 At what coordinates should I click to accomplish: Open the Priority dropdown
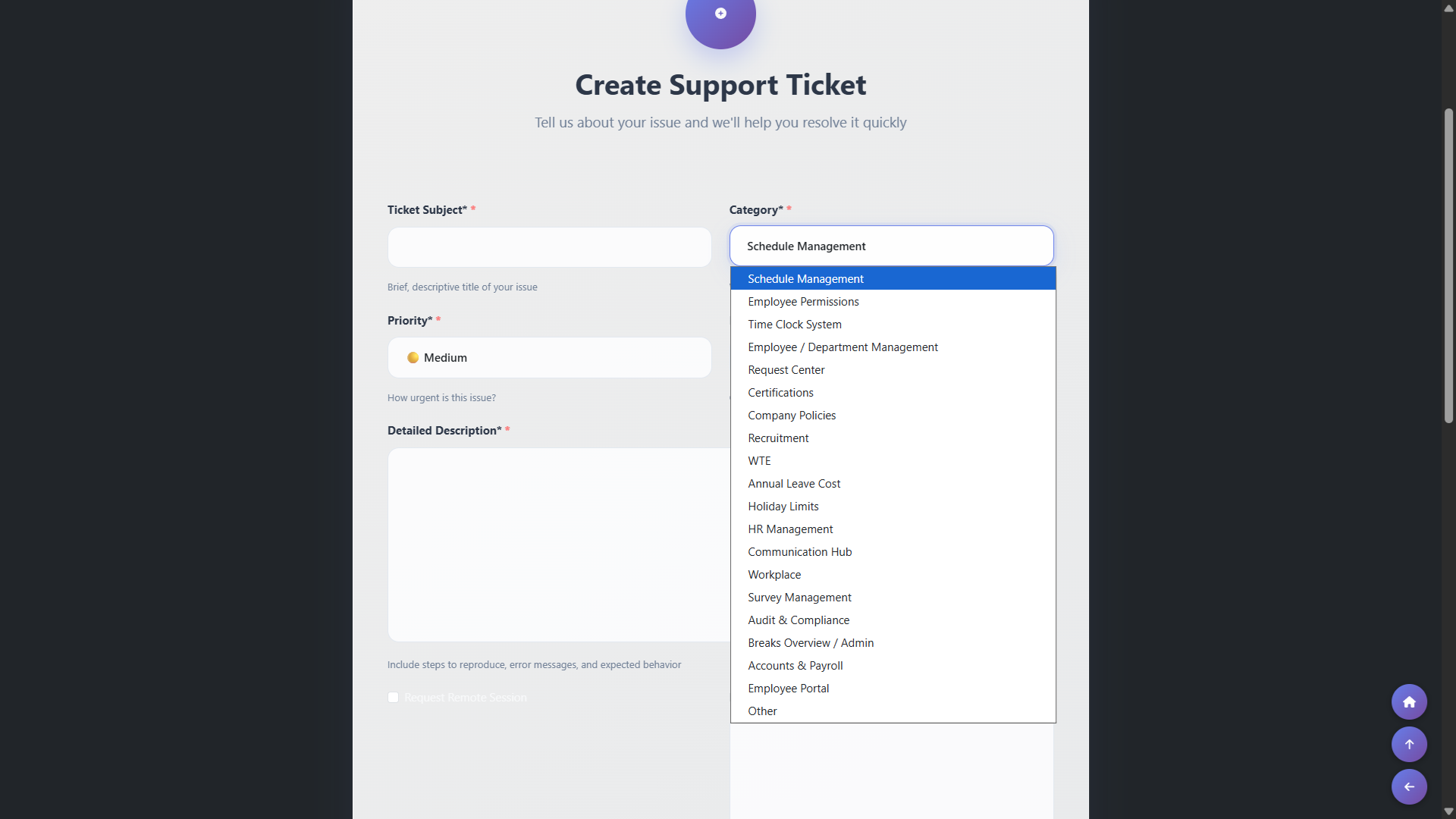point(549,357)
